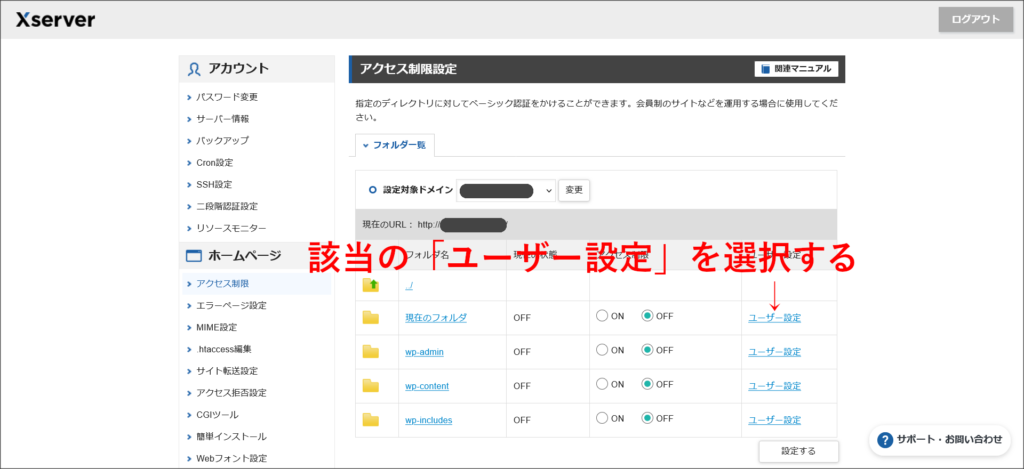The image size is (1024, 469).
Task: Open the wp-includes folder link
Action: pyautogui.click(x=428, y=420)
